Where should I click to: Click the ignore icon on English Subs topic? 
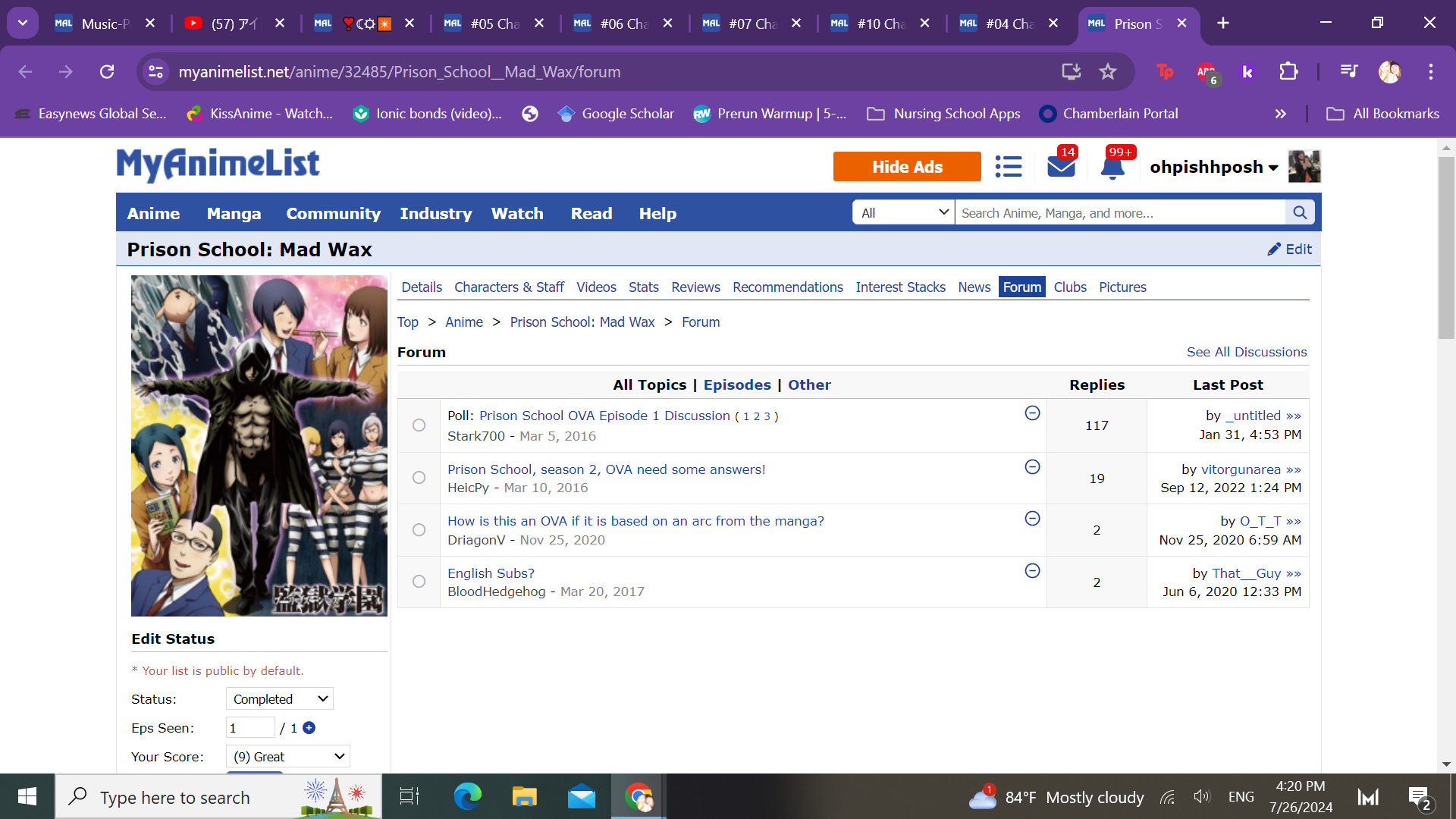click(x=1032, y=571)
